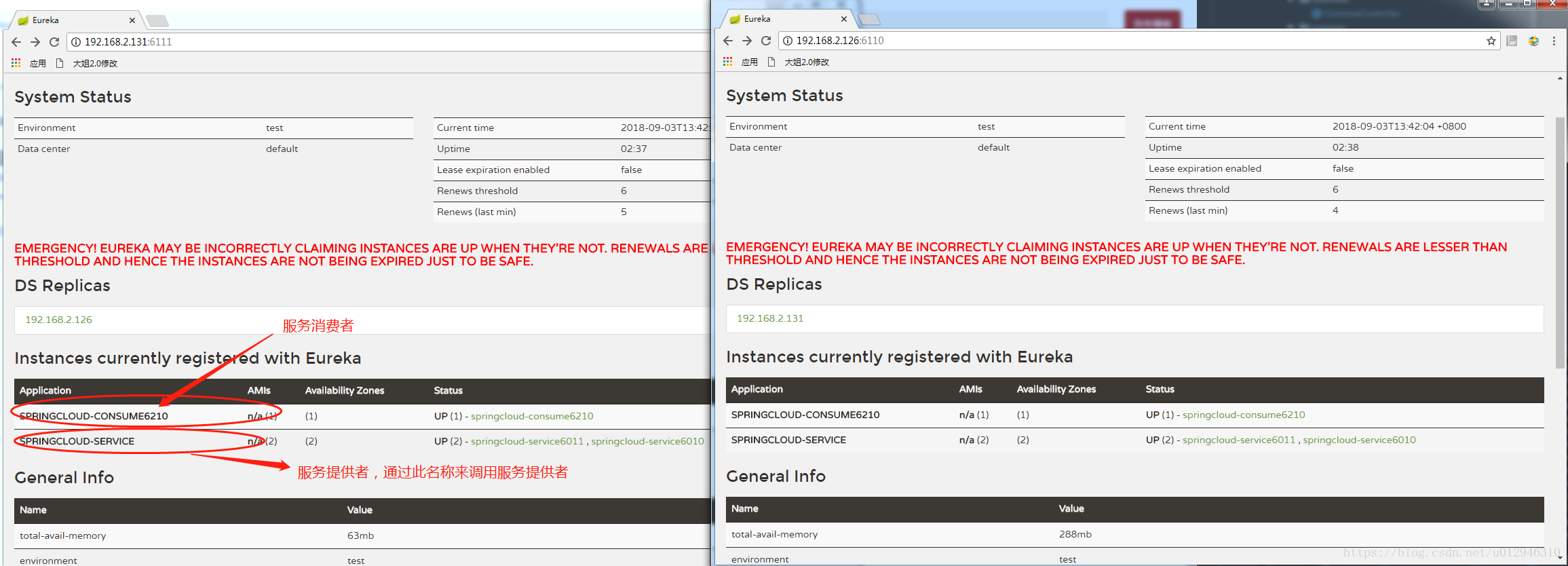Click DS Replicas heading in left window
The image size is (1568, 566).
[x=62, y=286]
